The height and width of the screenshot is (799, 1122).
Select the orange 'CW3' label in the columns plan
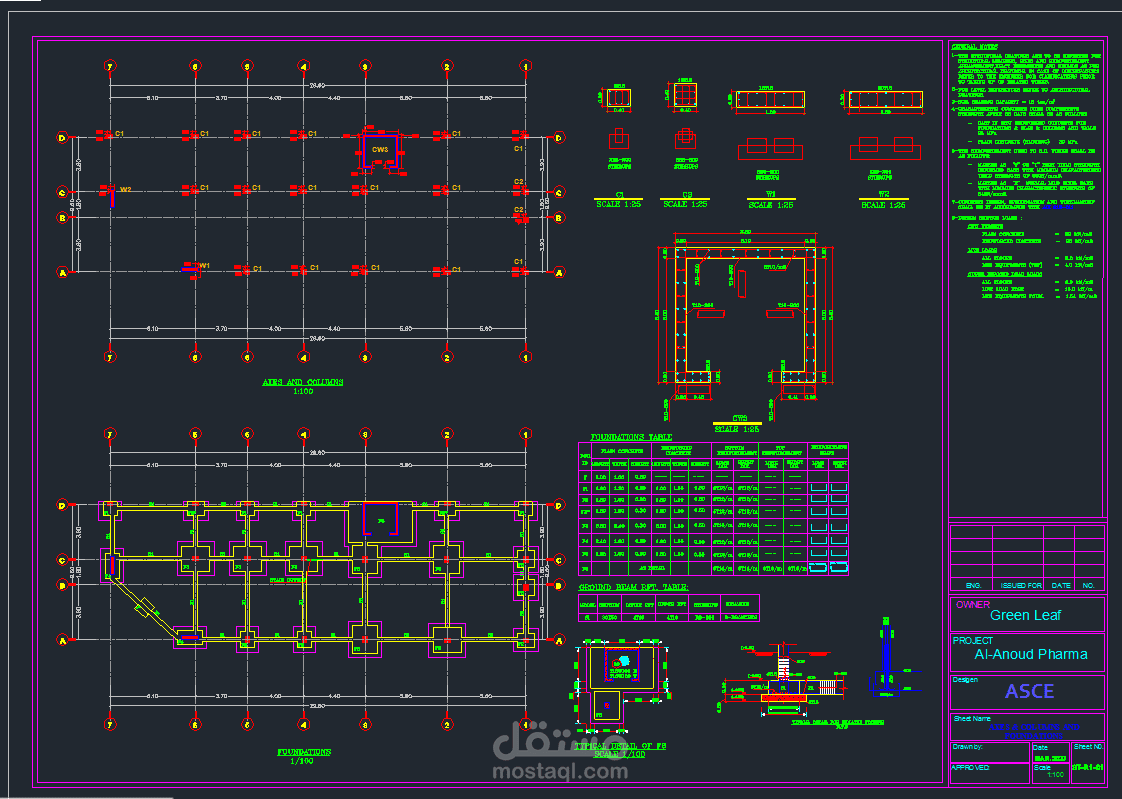click(x=380, y=149)
